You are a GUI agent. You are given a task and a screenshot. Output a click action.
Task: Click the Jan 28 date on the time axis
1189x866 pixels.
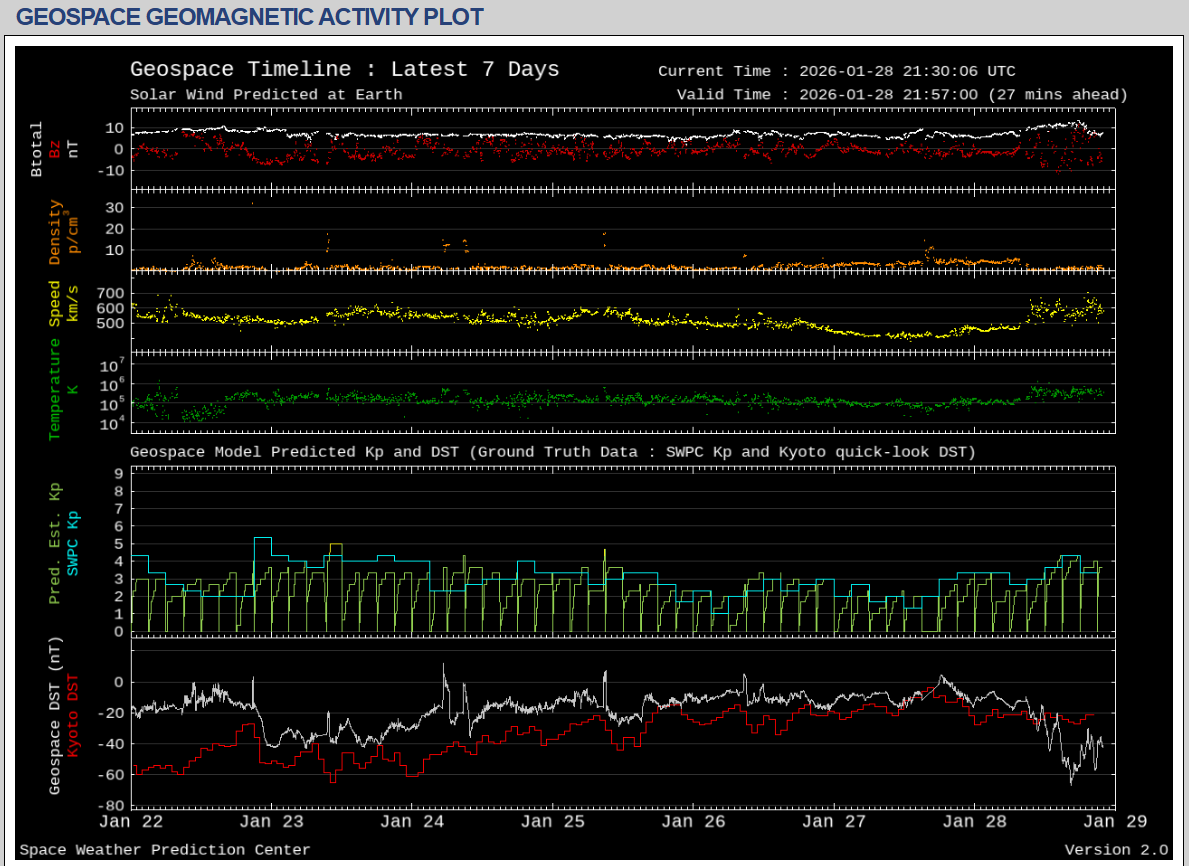coord(974,822)
